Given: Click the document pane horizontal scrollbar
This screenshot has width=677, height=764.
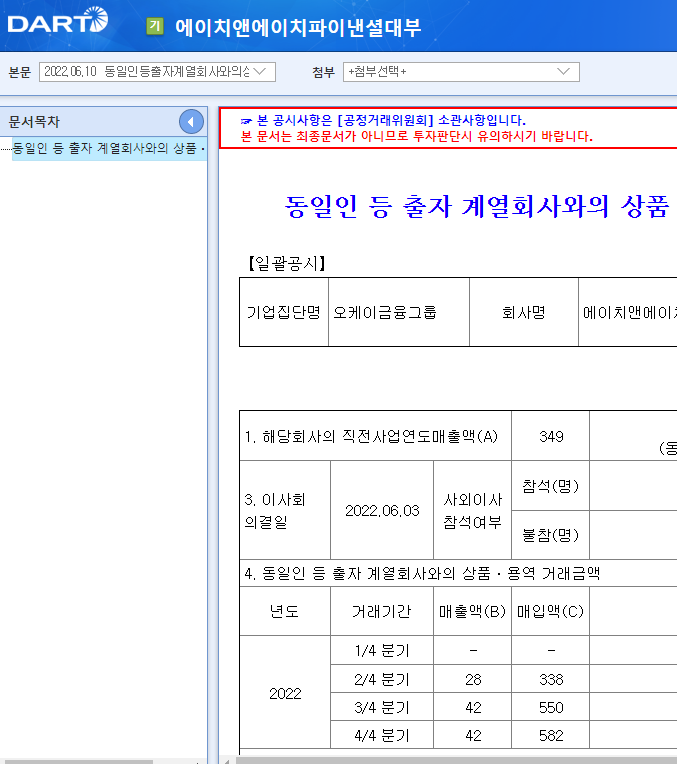Looking at the screenshot, I should tap(456, 761).
